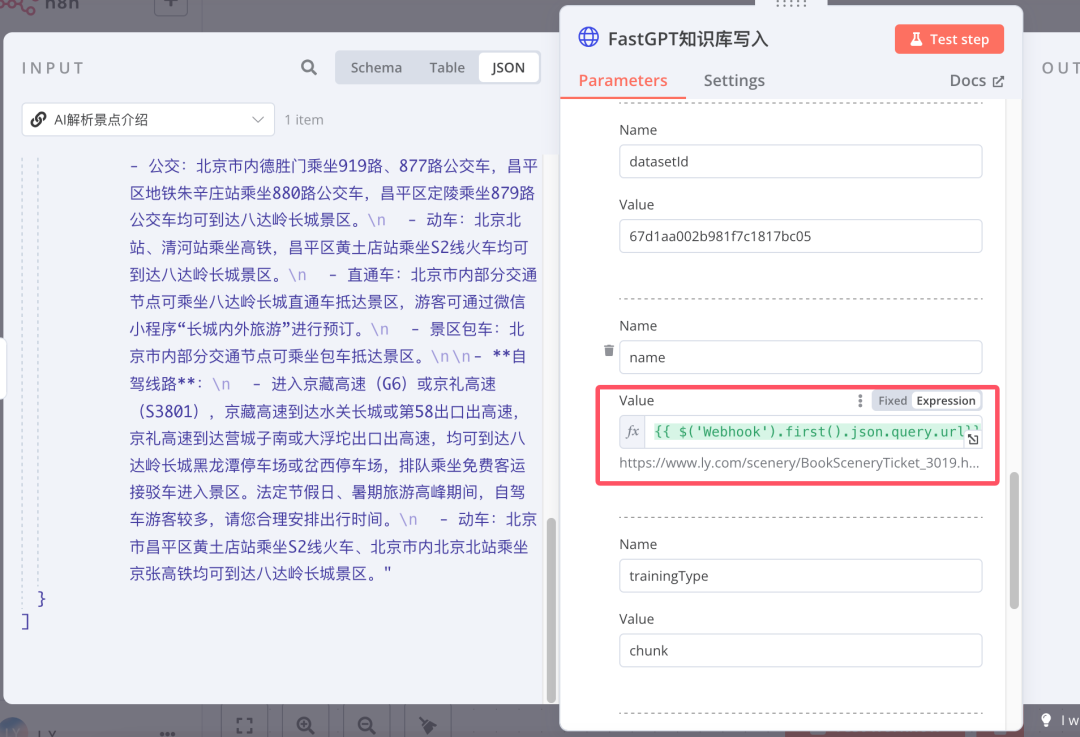Screen dimensions: 1080x737
Task: Click the resolved URL preview text
Action: (799, 463)
